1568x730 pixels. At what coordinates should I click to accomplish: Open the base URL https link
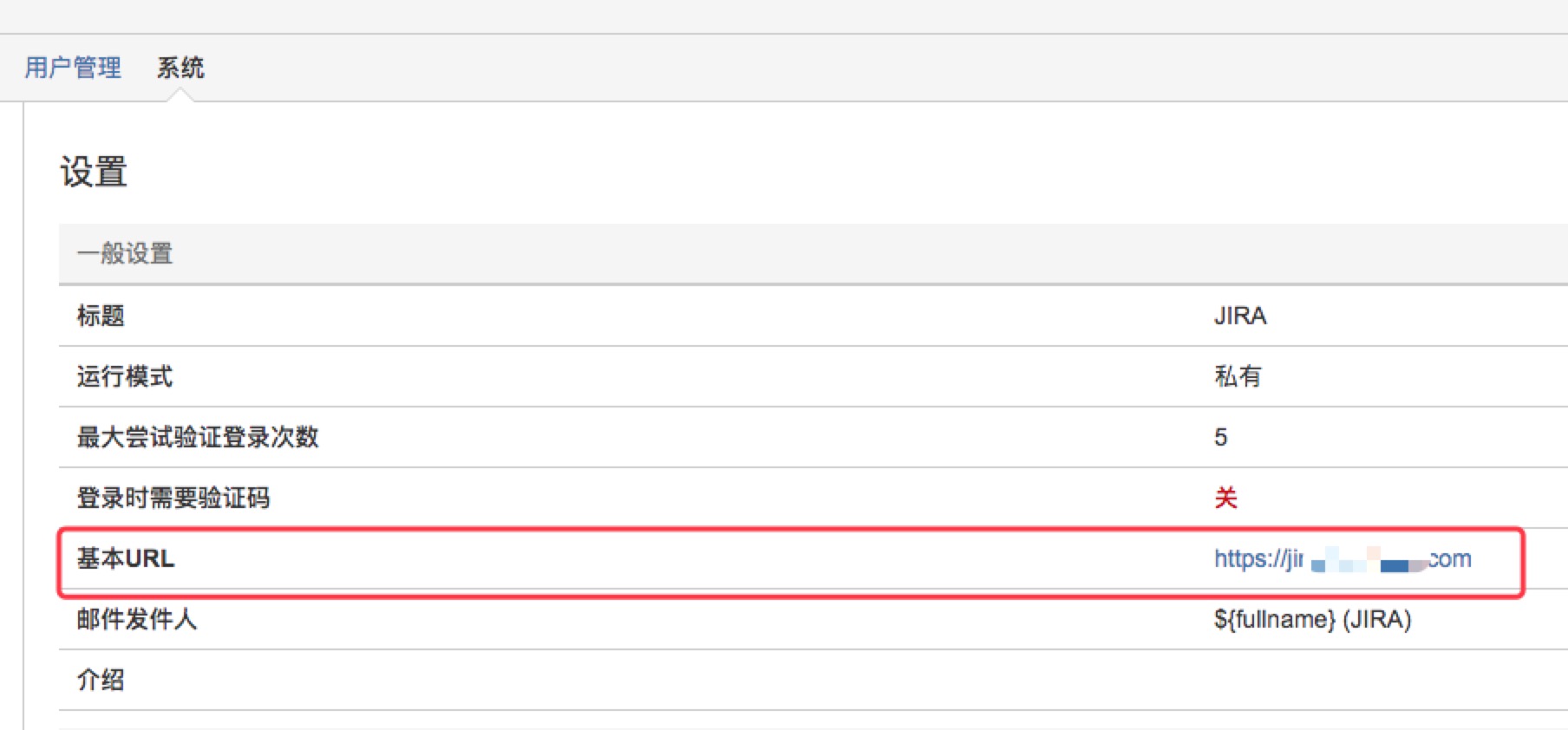1343,559
